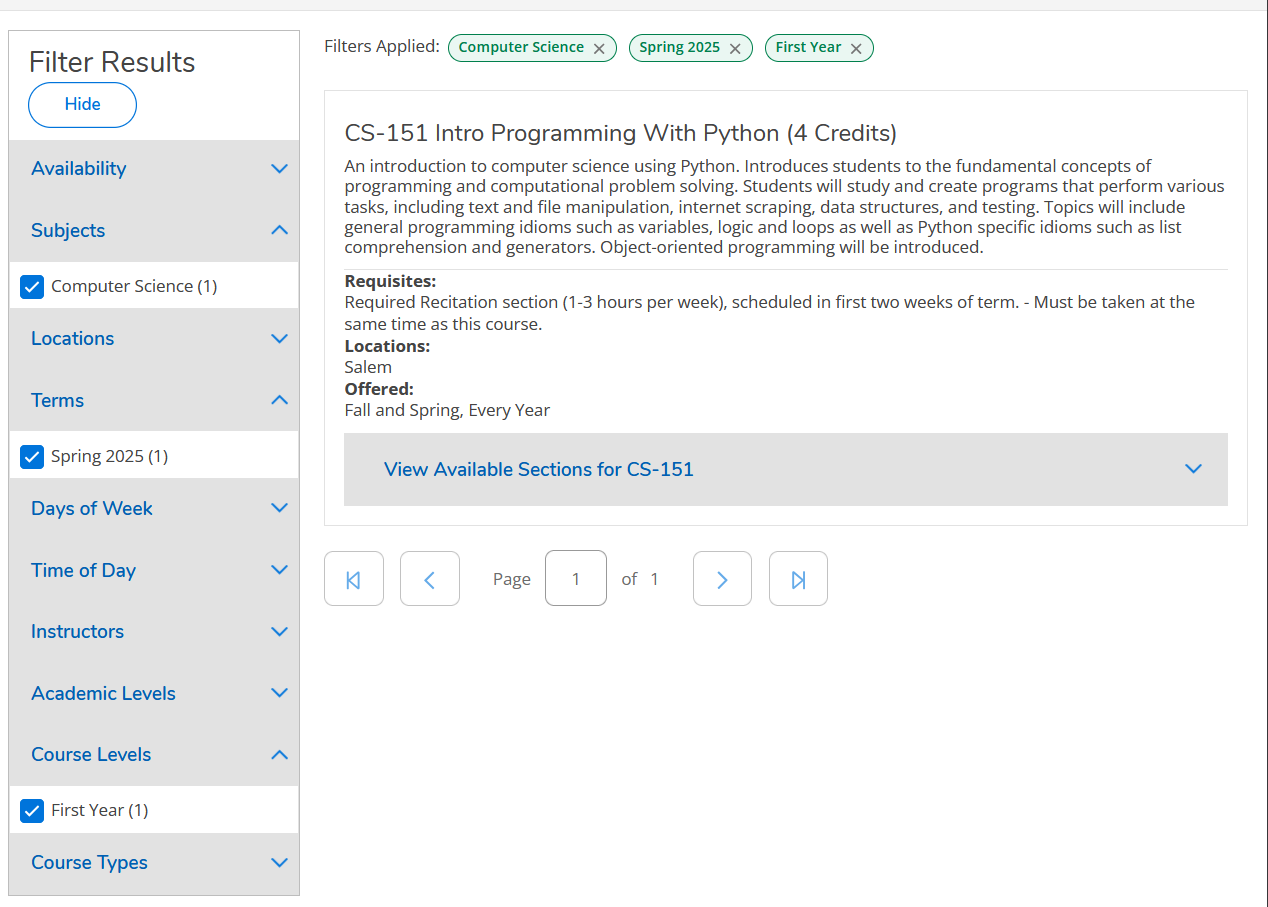Hide the Filter Results panel

[82, 105]
